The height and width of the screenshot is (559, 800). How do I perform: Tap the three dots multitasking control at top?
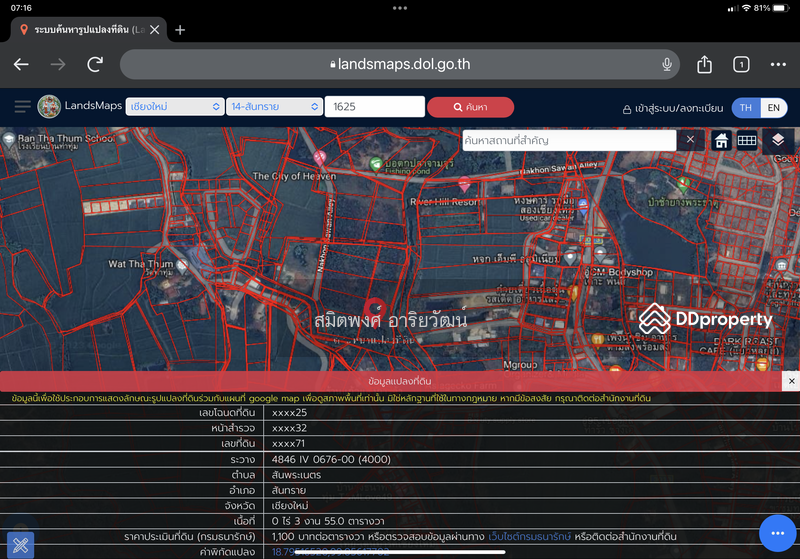[400, 8]
